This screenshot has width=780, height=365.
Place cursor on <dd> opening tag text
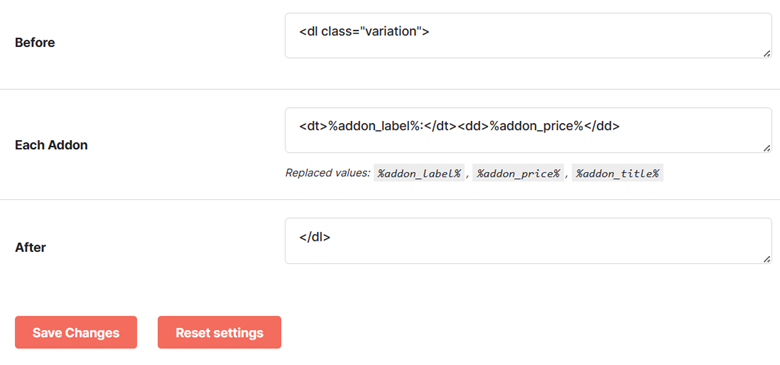point(473,127)
